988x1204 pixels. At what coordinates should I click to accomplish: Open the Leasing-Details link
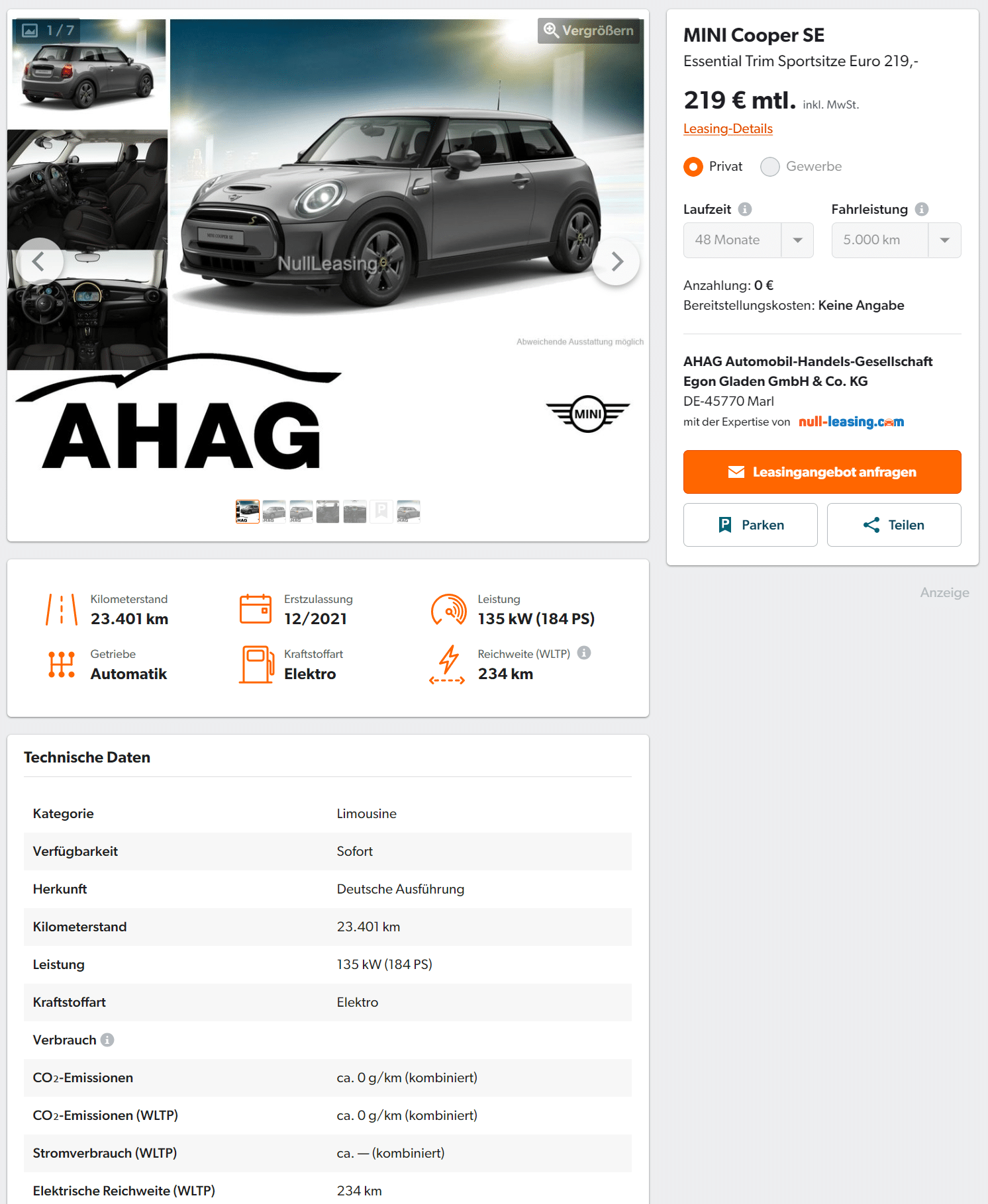[728, 128]
